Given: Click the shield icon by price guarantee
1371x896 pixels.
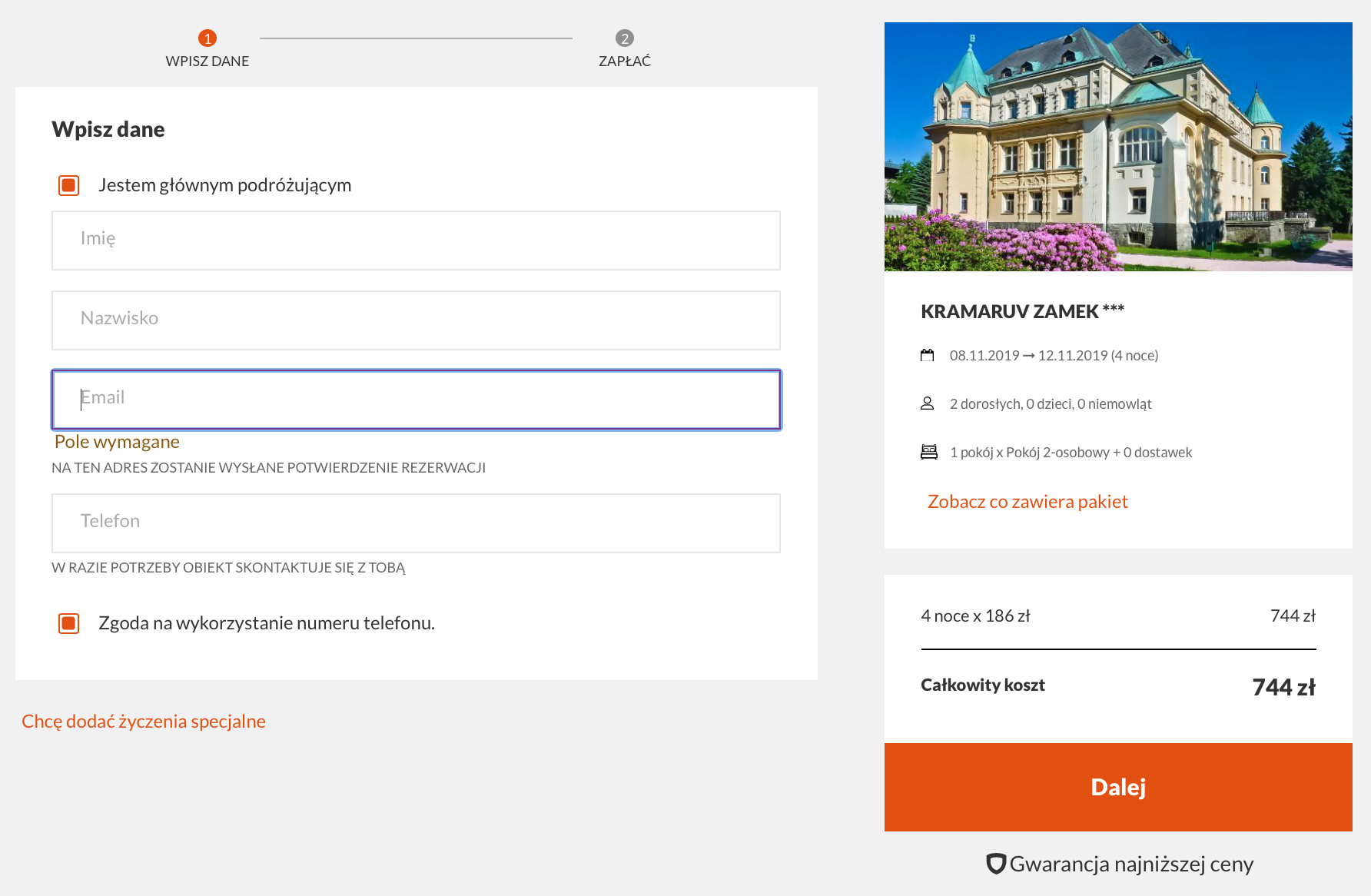Looking at the screenshot, I should point(996,864).
